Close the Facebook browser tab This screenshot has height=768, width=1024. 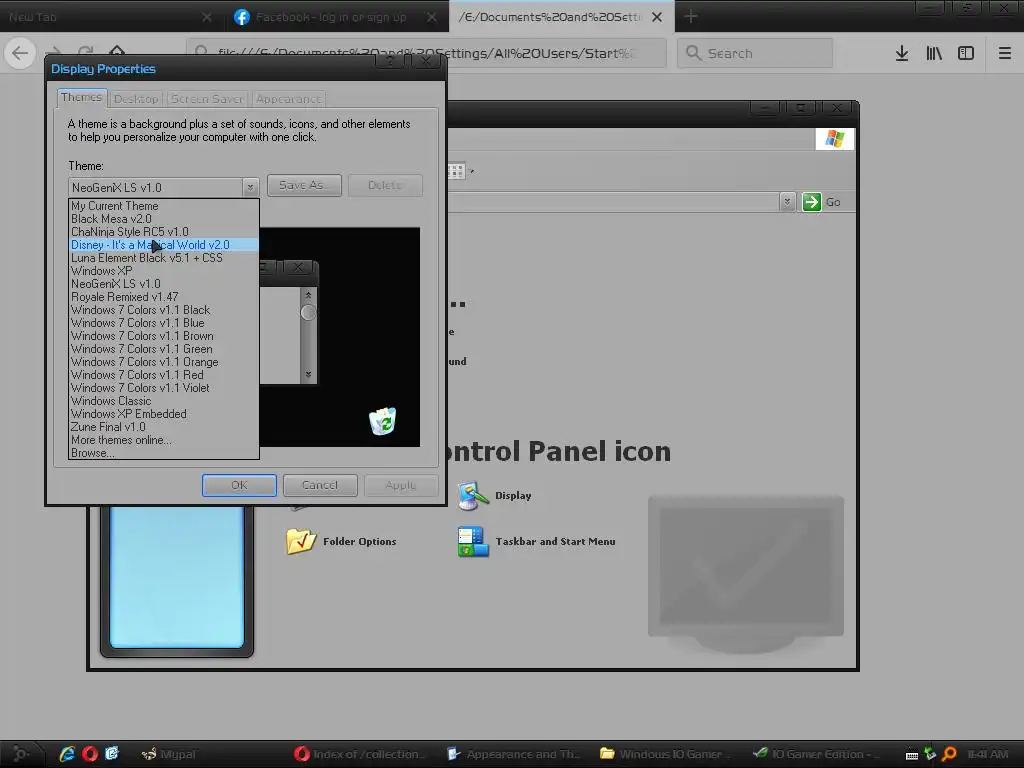pos(432,17)
